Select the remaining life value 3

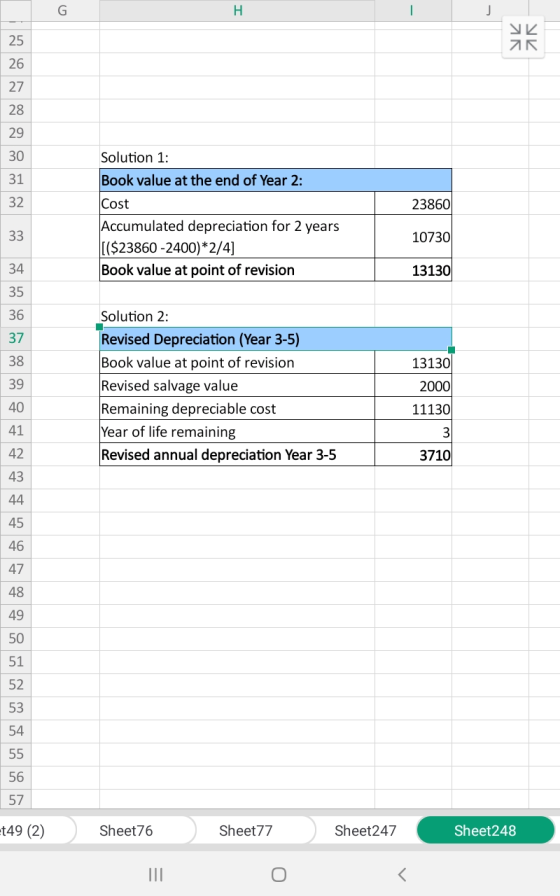click(x=413, y=431)
